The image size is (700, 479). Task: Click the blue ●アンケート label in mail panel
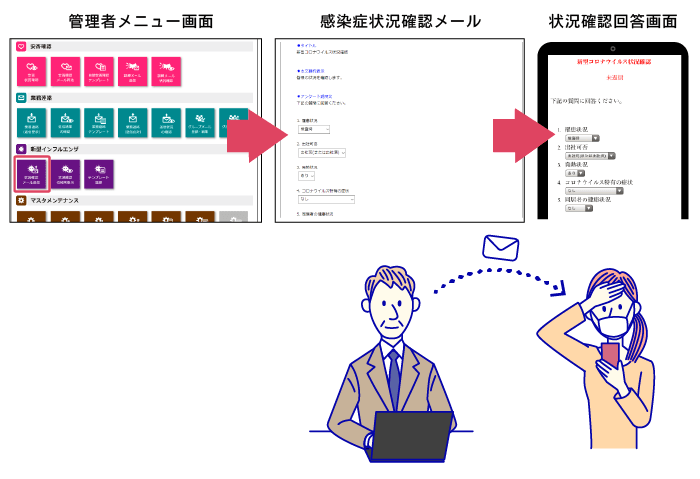315,96
